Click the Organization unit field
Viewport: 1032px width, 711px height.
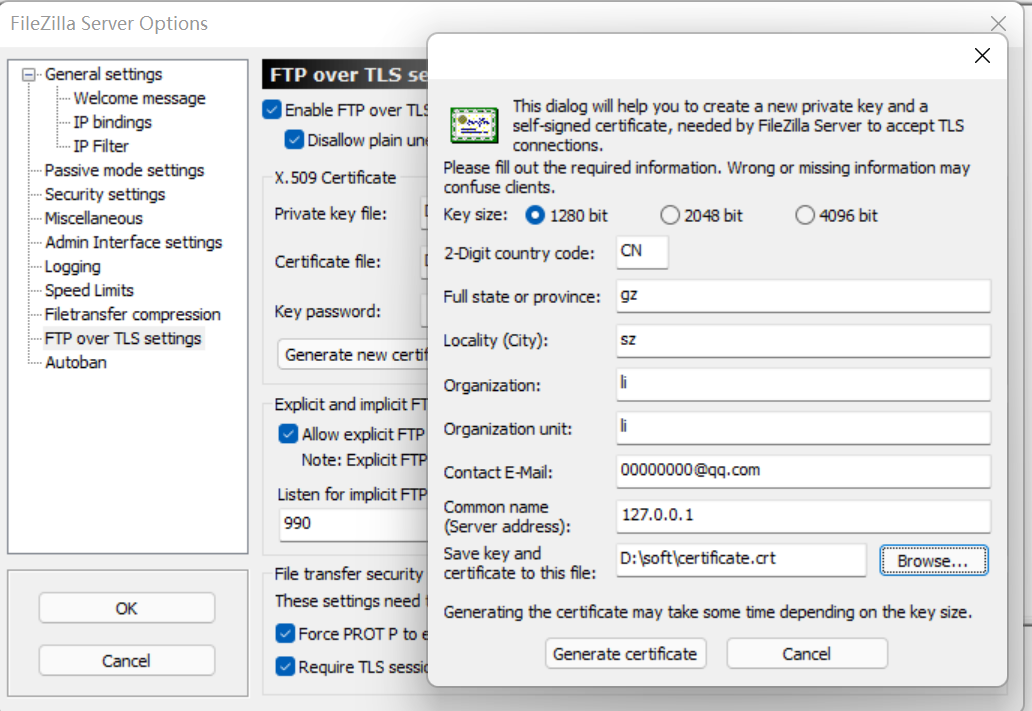pyautogui.click(x=803, y=428)
